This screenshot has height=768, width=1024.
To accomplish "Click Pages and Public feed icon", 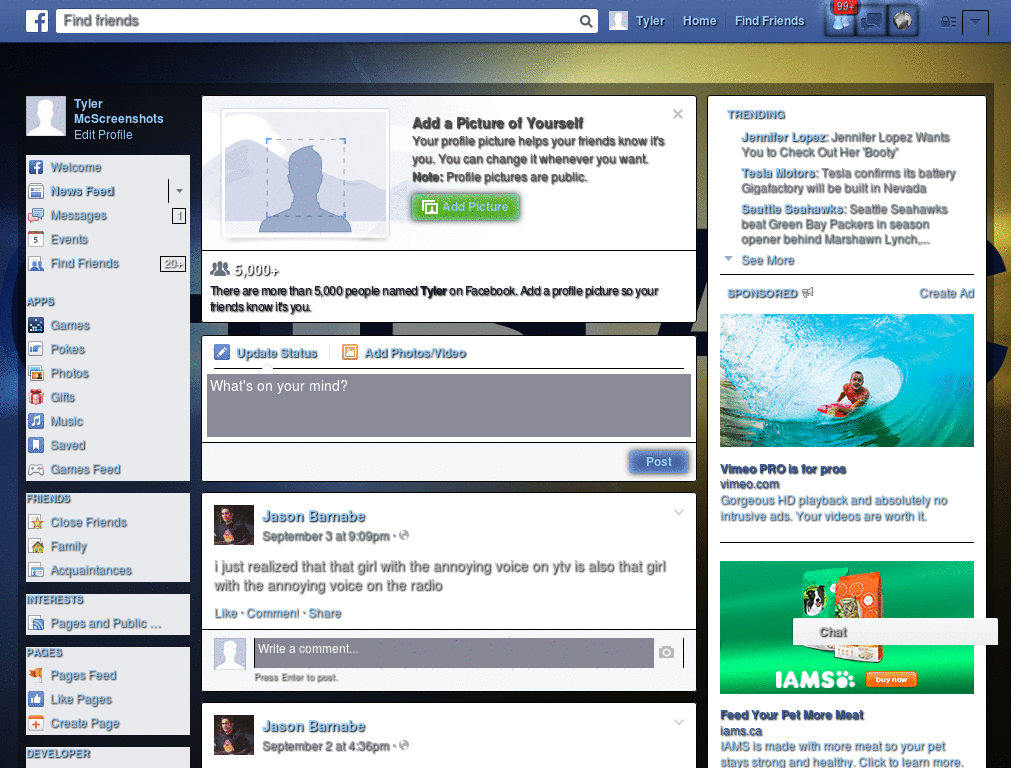I will click(36, 624).
